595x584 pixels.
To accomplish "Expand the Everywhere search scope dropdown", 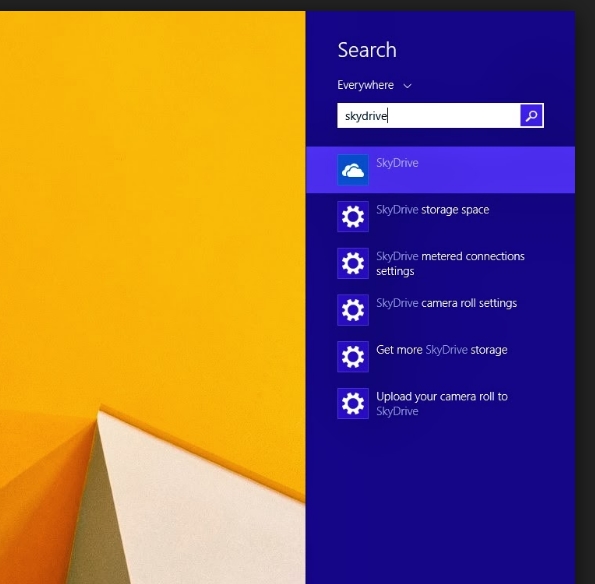I will pyautogui.click(x=374, y=85).
